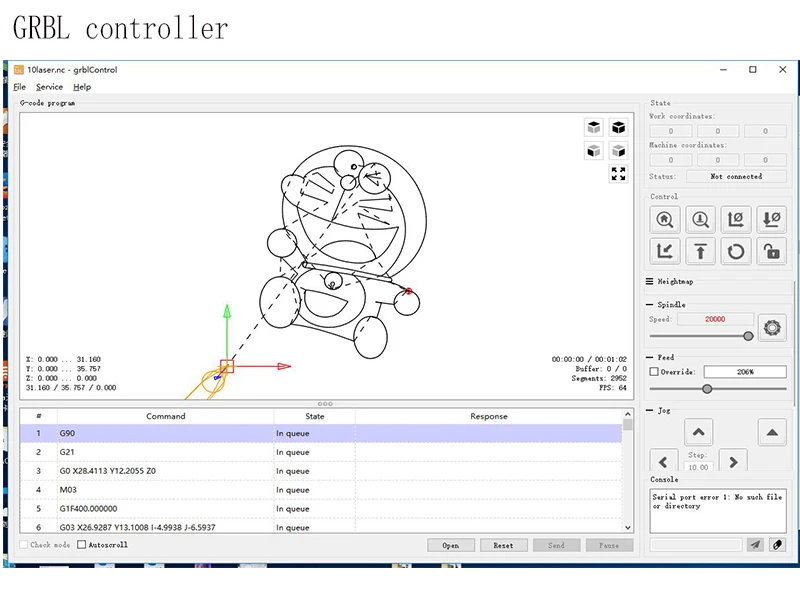Click the spindle Speed slider handle
Viewport: 800px width, 600px height.
[x=748, y=336]
